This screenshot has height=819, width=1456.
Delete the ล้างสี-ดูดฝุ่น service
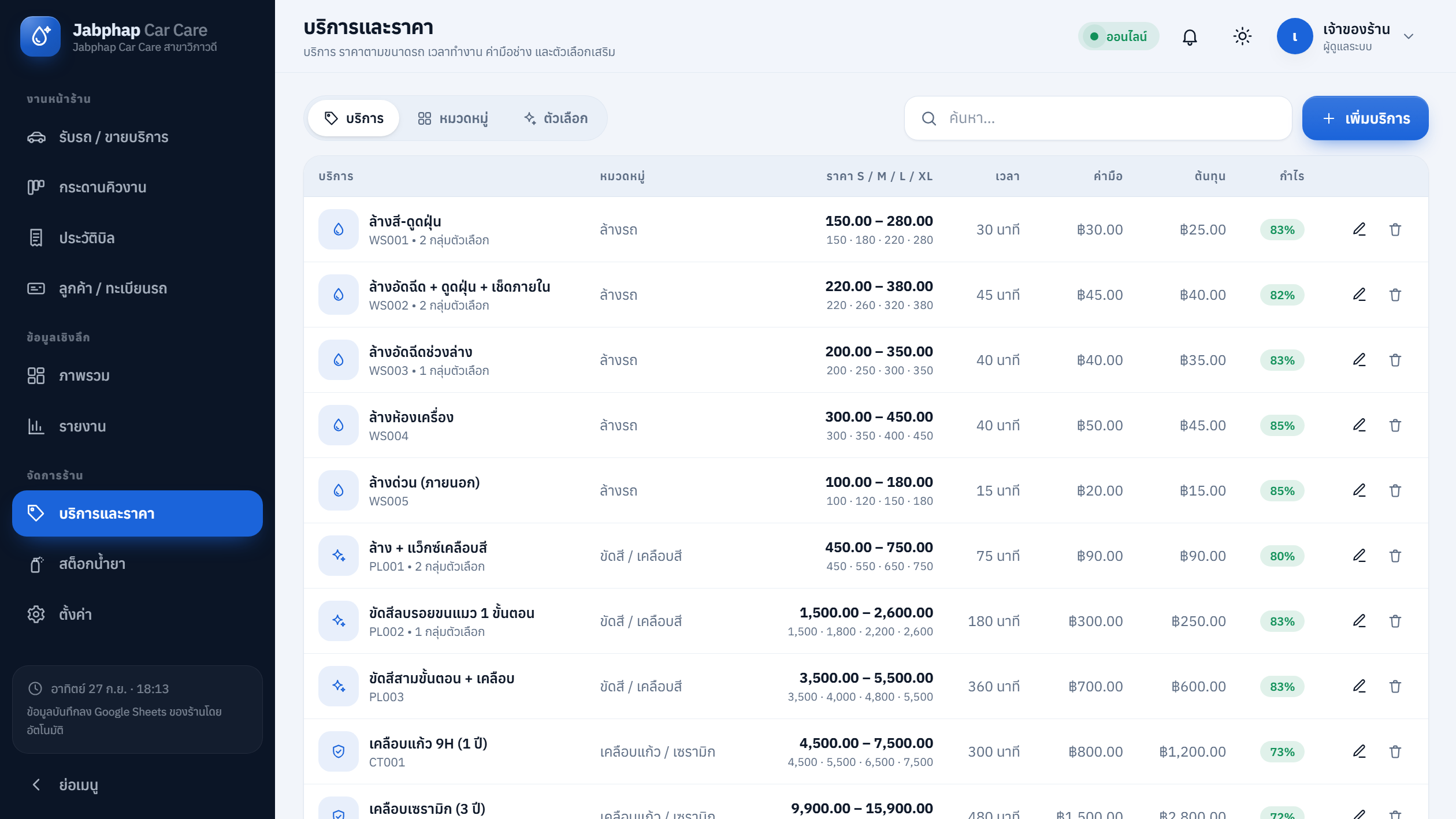(1395, 229)
